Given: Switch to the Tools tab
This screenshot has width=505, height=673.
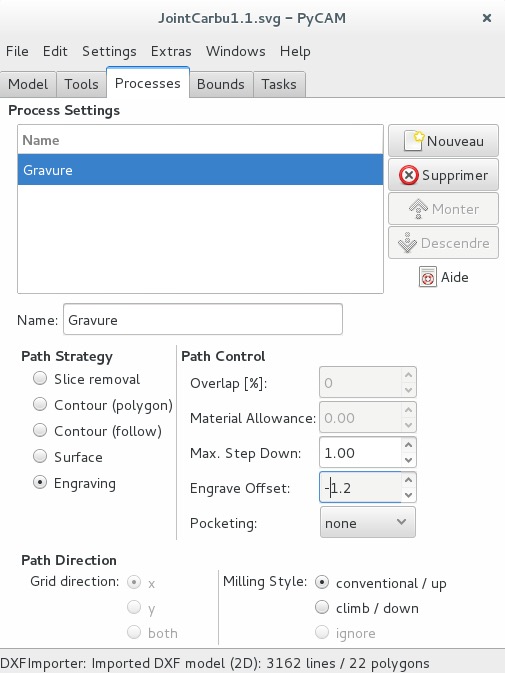Looking at the screenshot, I should point(81,84).
